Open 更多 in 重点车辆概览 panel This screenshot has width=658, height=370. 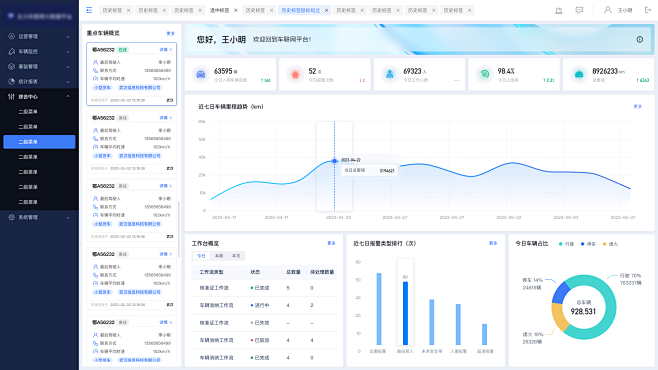170,33
